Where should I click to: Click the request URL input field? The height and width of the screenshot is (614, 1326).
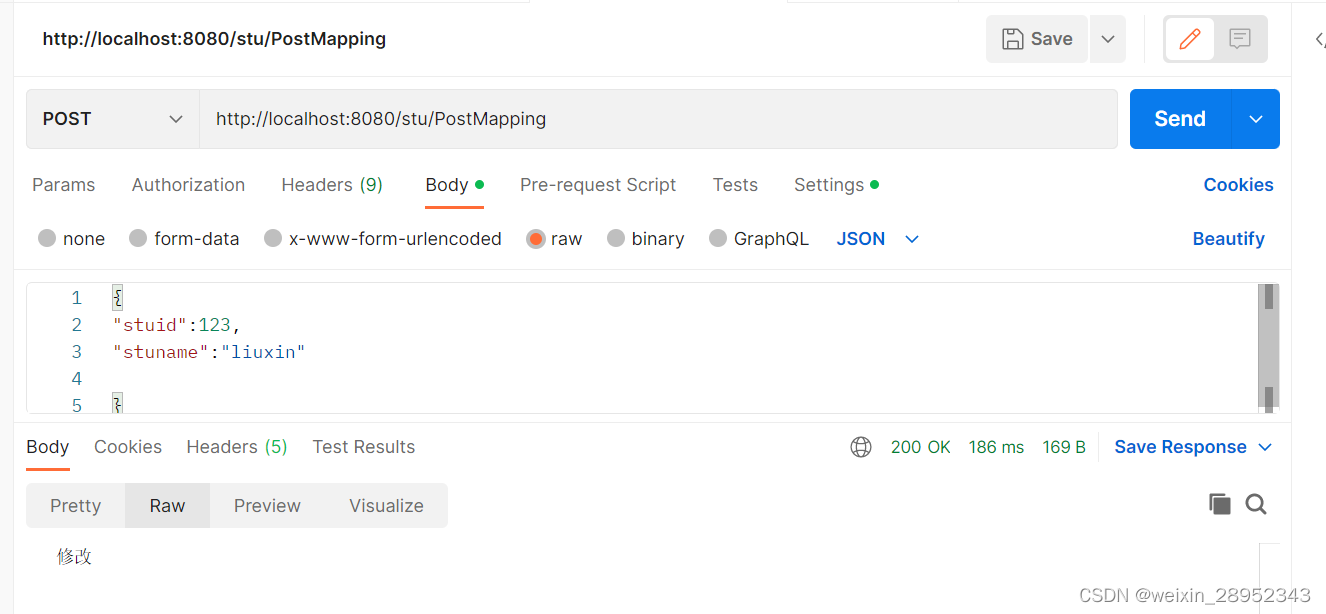tap(658, 119)
